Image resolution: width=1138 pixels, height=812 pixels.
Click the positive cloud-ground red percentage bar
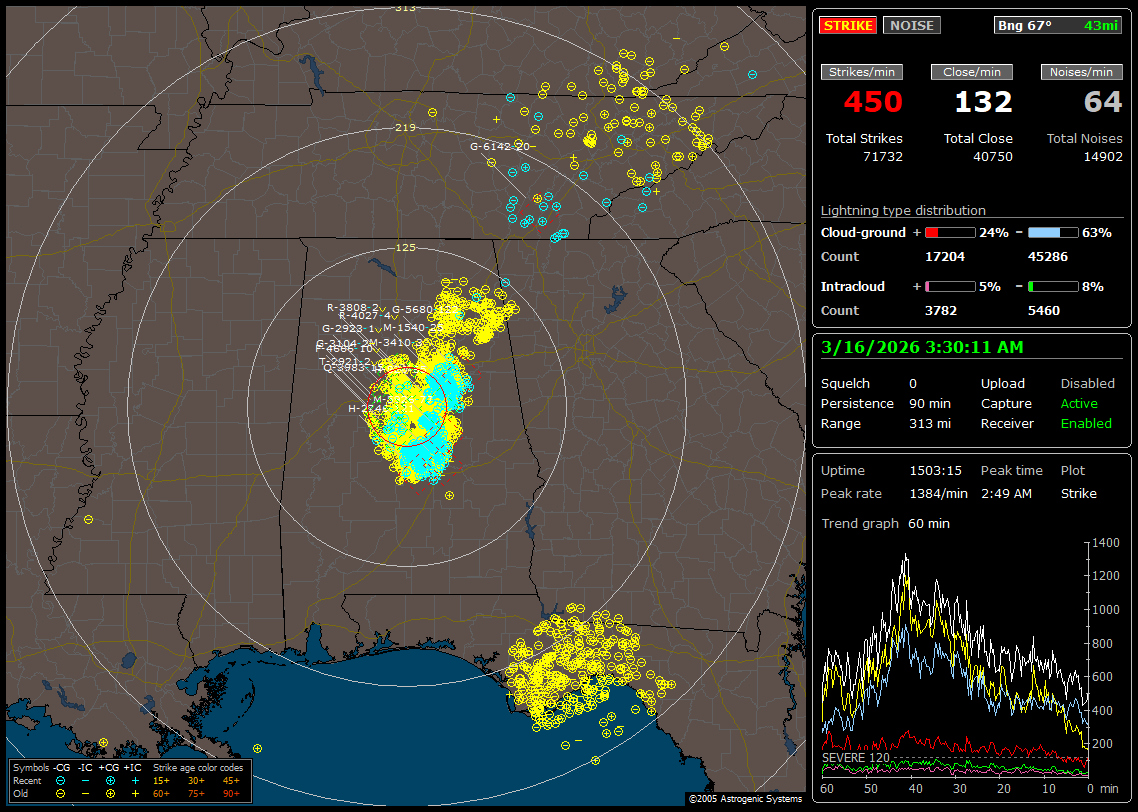949,232
